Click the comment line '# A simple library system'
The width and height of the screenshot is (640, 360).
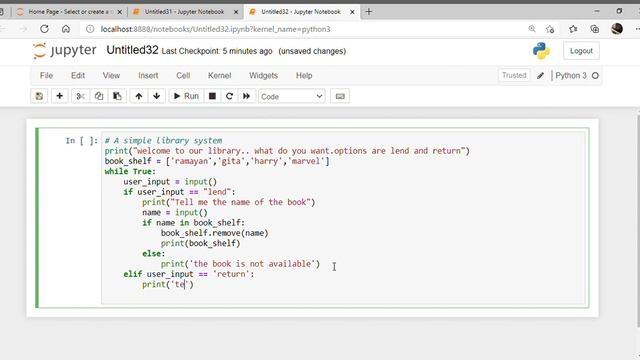click(x=163, y=140)
